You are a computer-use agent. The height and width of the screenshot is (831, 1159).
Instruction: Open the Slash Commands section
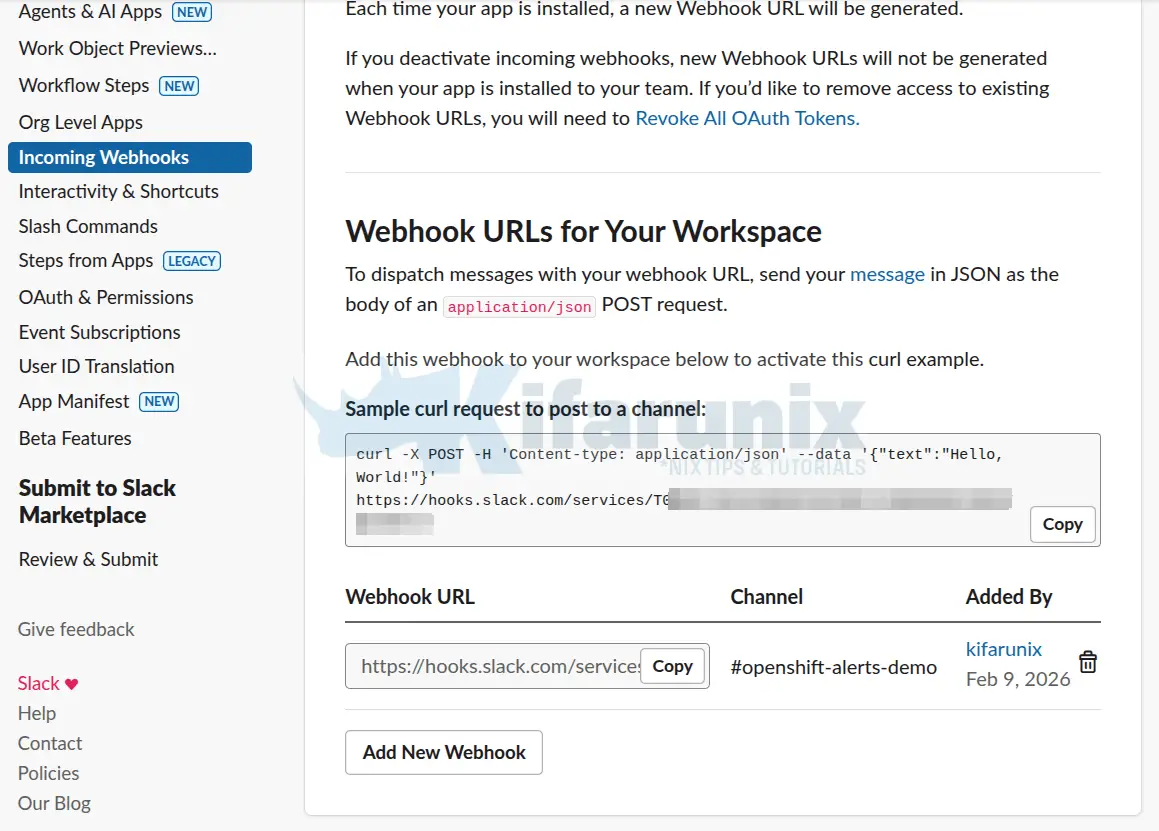[x=88, y=226]
